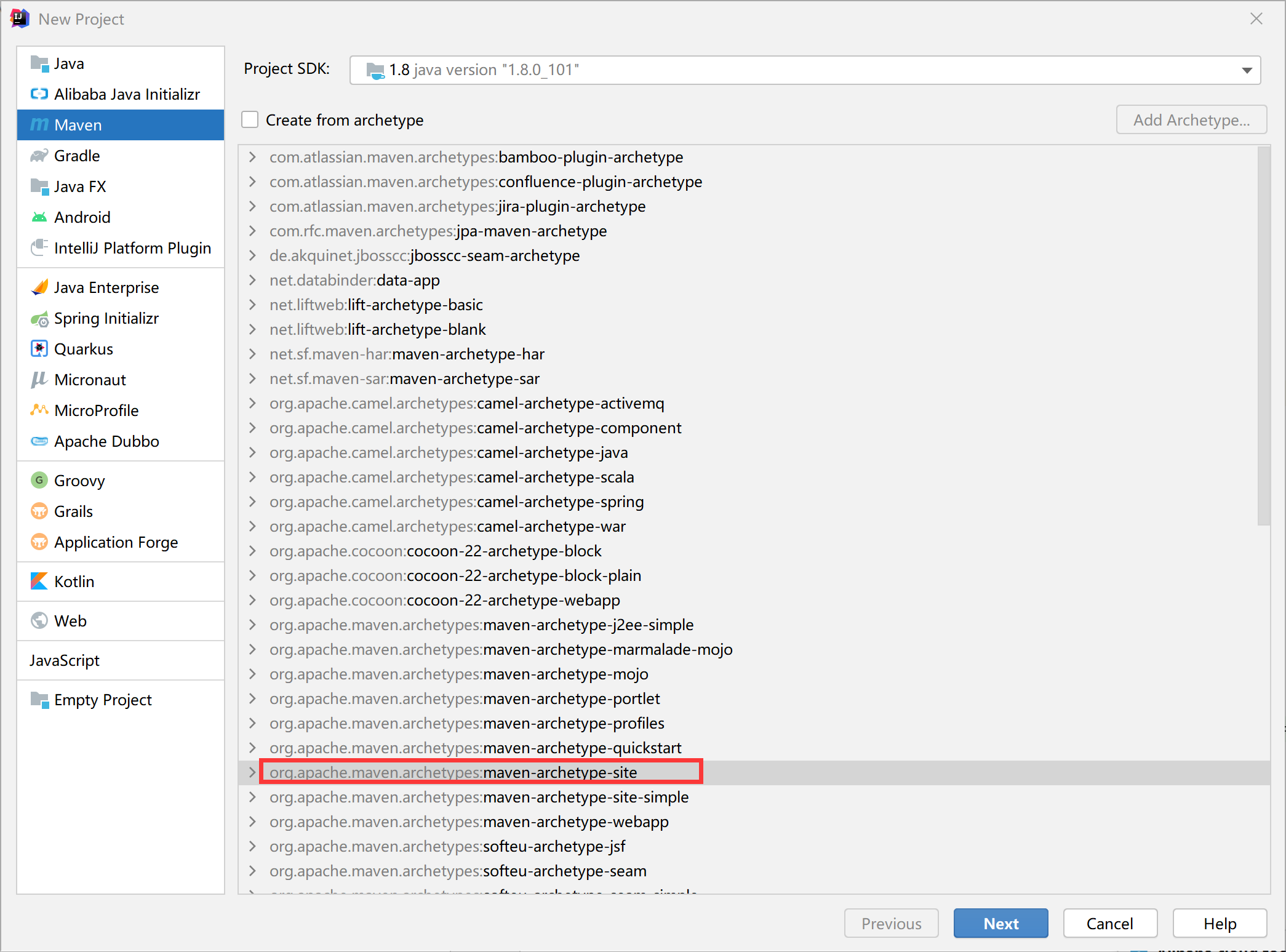Click the MicroProfile icon
Image resolution: width=1286 pixels, height=952 pixels.
[39, 410]
